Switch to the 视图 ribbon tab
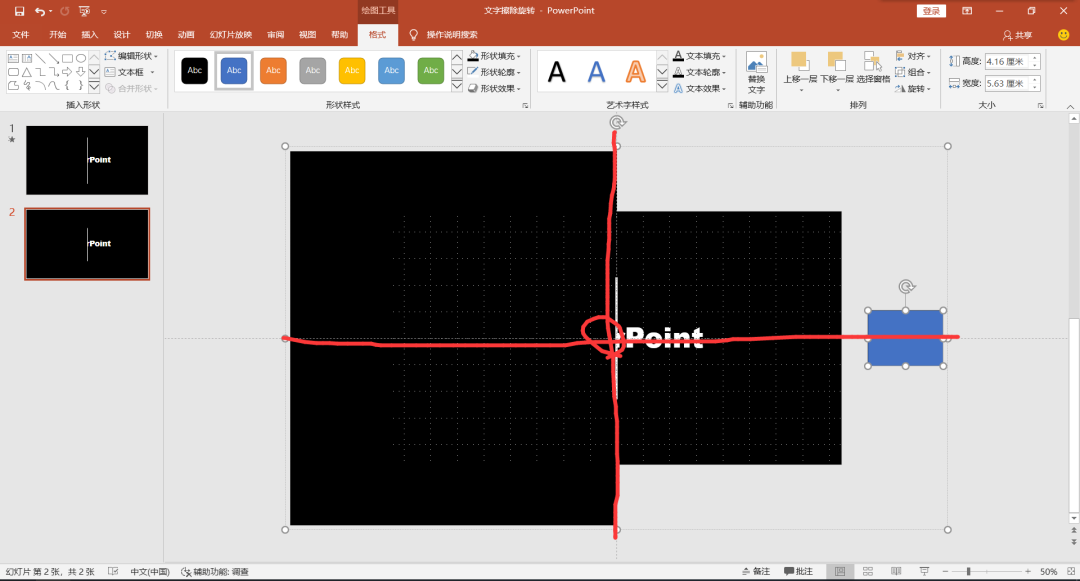The height and width of the screenshot is (581, 1080). click(x=307, y=34)
